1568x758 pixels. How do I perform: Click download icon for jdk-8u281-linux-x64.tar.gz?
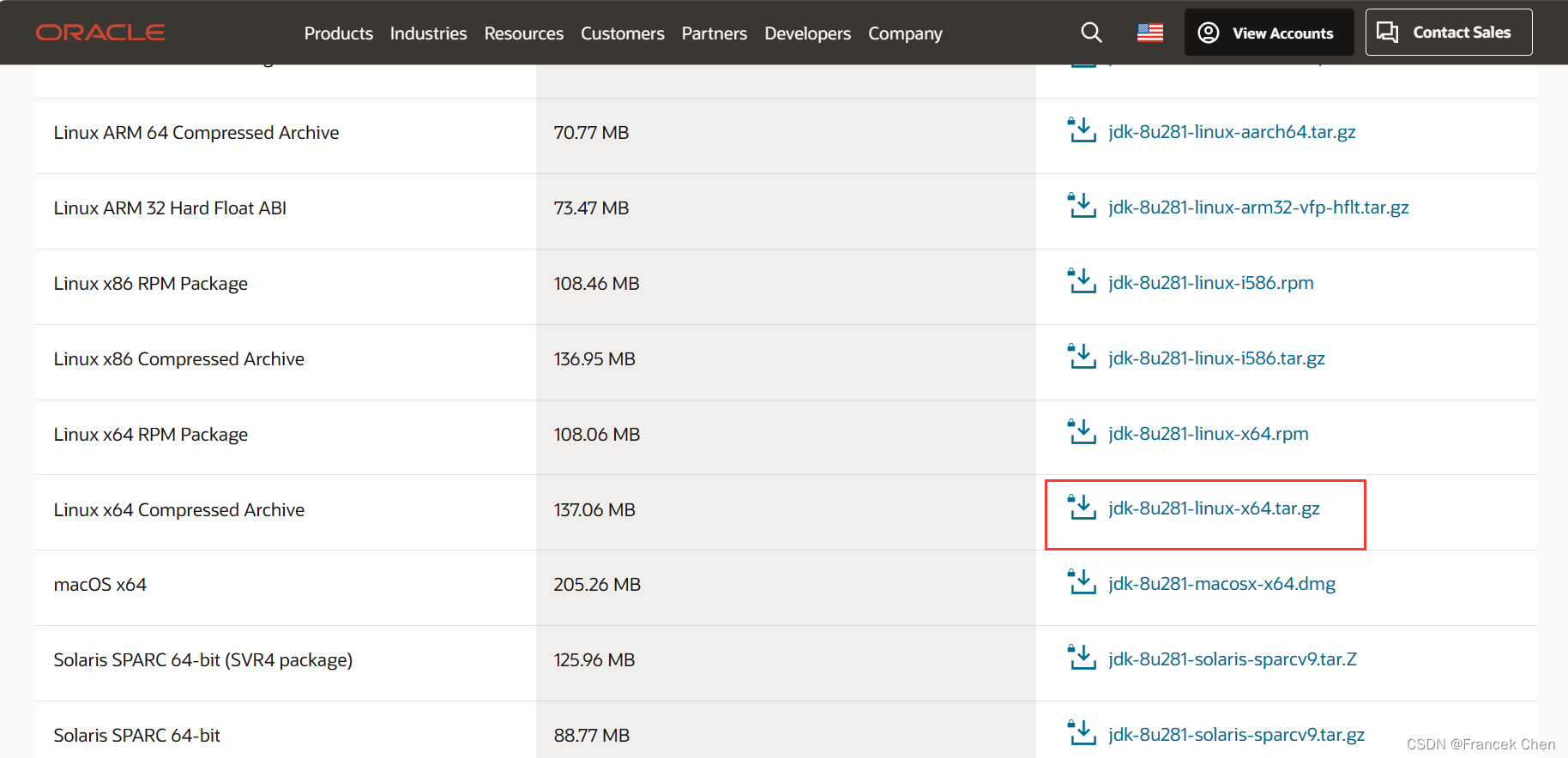[x=1082, y=508]
